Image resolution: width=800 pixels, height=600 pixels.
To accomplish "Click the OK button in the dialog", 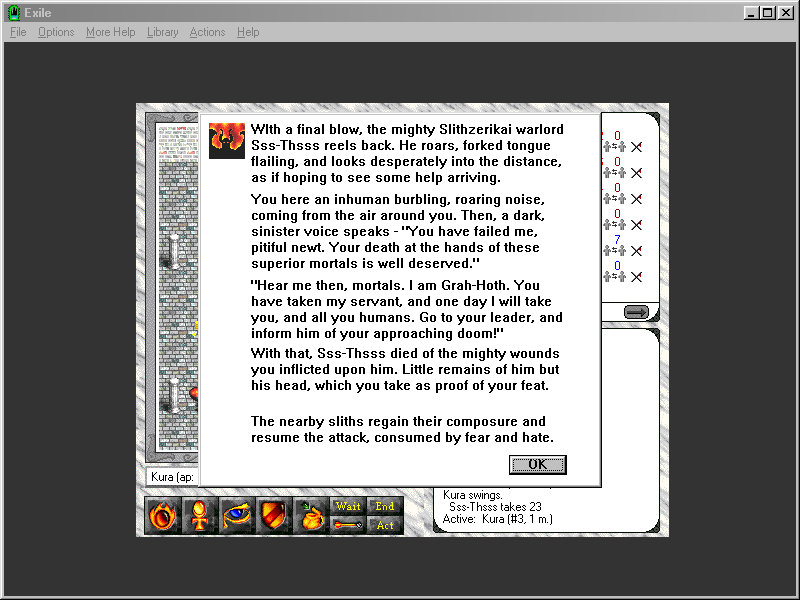I will point(537,464).
